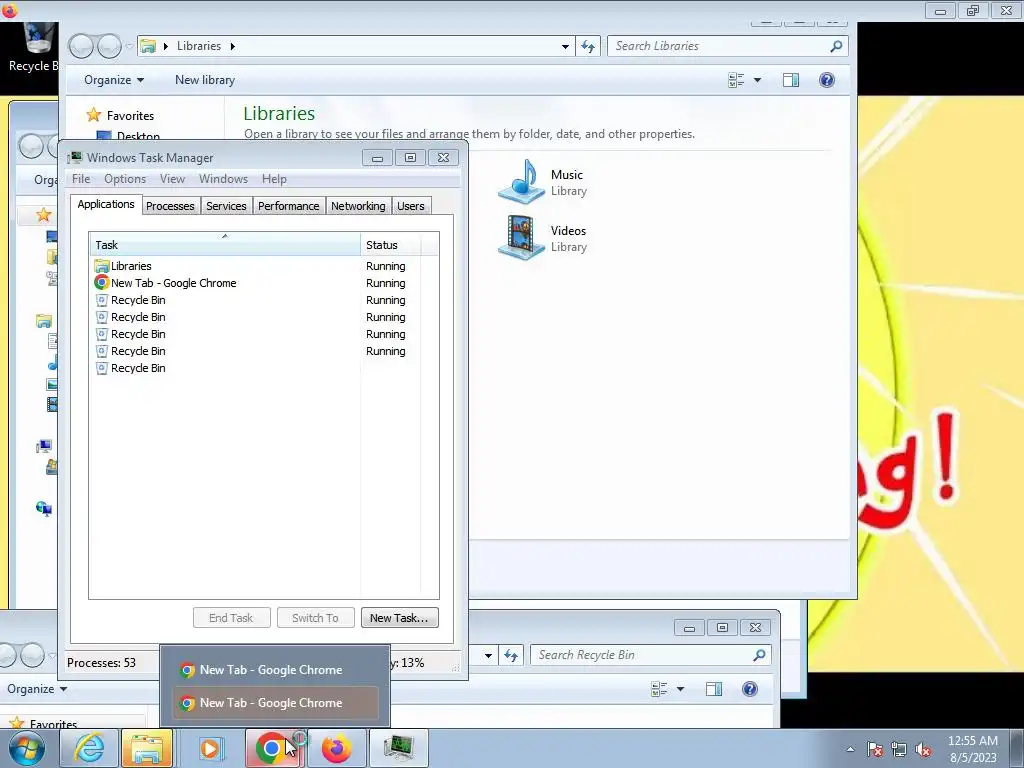This screenshot has width=1024, height=768.
Task: Open File menu in Task Manager
Action: click(81, 179)
